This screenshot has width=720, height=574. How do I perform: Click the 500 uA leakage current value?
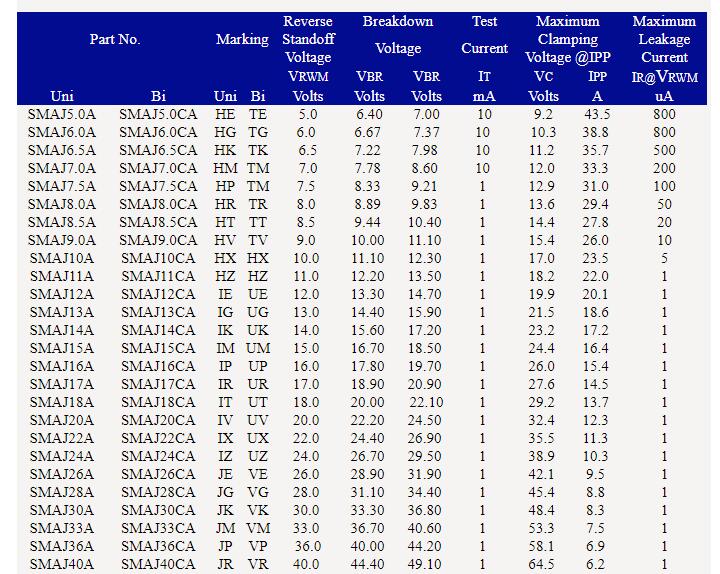664,150
